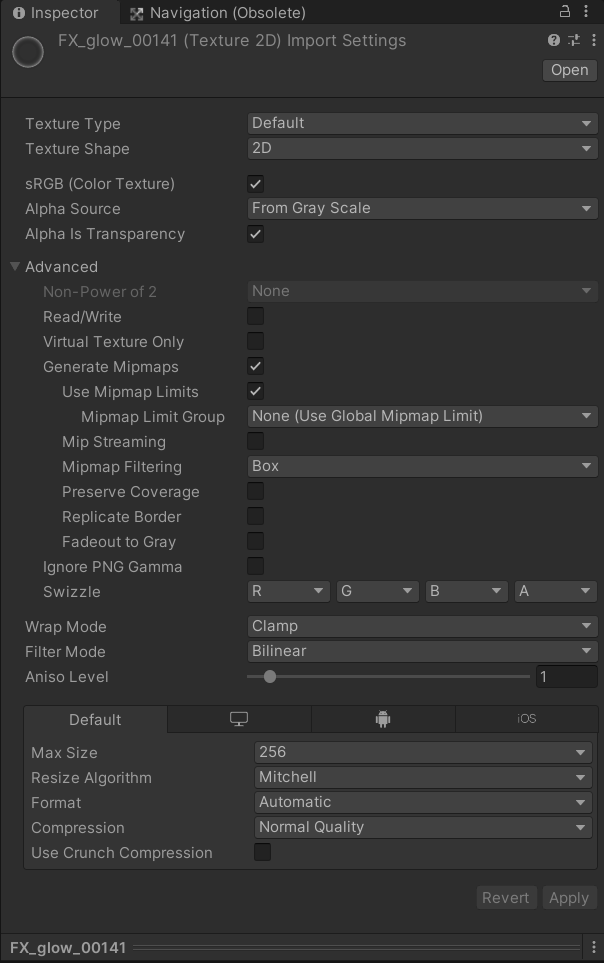
Task: Enable Use Crunch Compression
Action: (x=263, y=853)
